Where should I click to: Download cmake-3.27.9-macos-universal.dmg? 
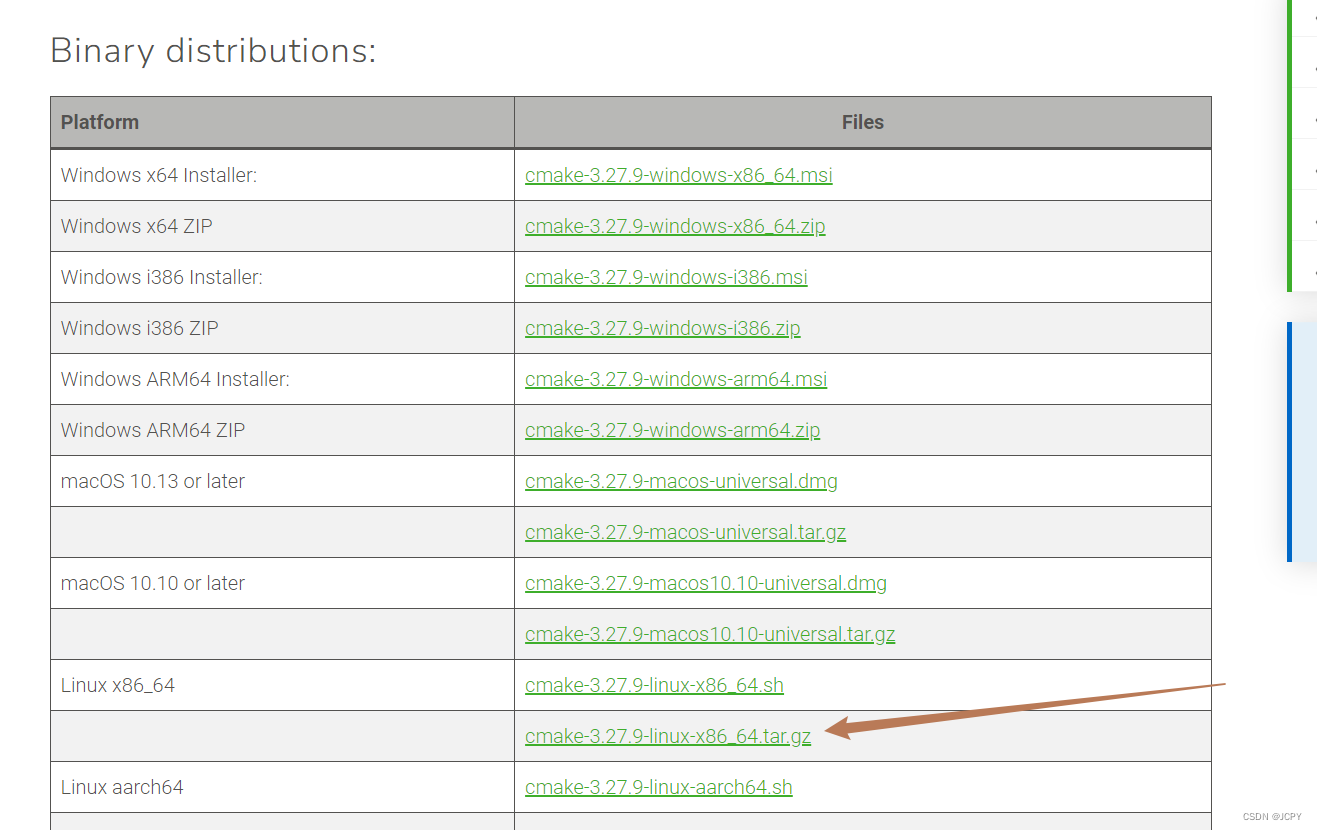click(681, 481)
